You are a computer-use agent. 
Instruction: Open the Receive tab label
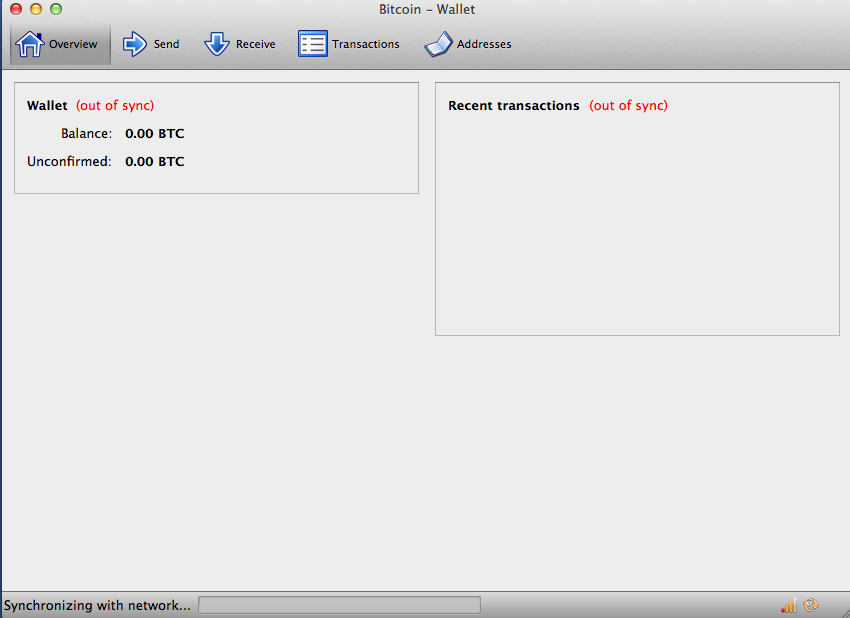coord(255,44)
